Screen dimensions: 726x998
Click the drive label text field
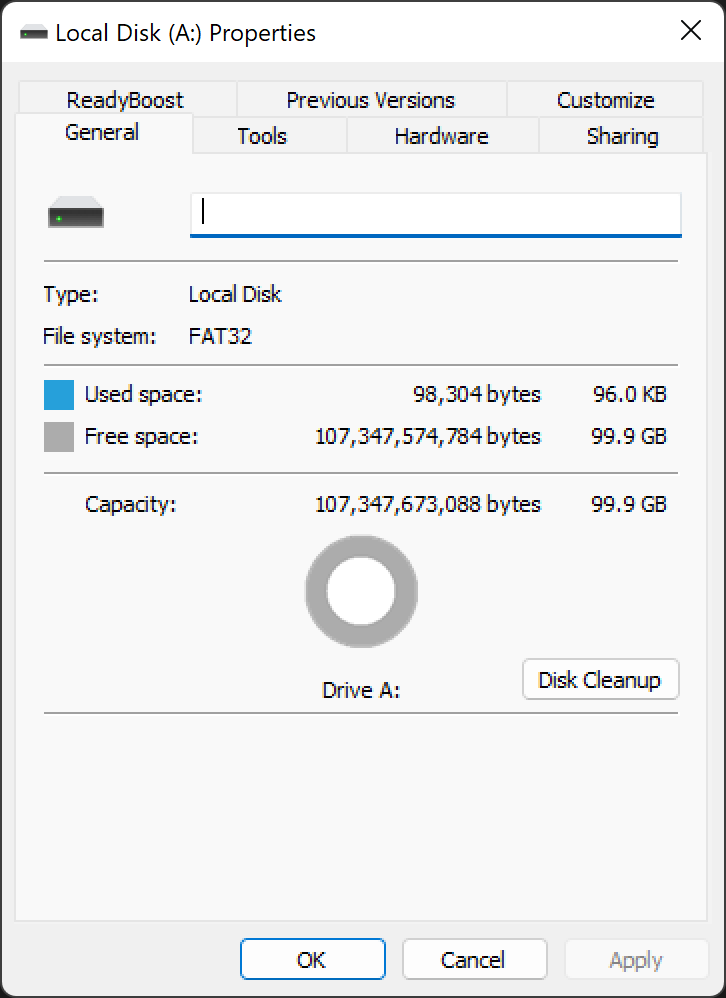[x=436, y=214]
